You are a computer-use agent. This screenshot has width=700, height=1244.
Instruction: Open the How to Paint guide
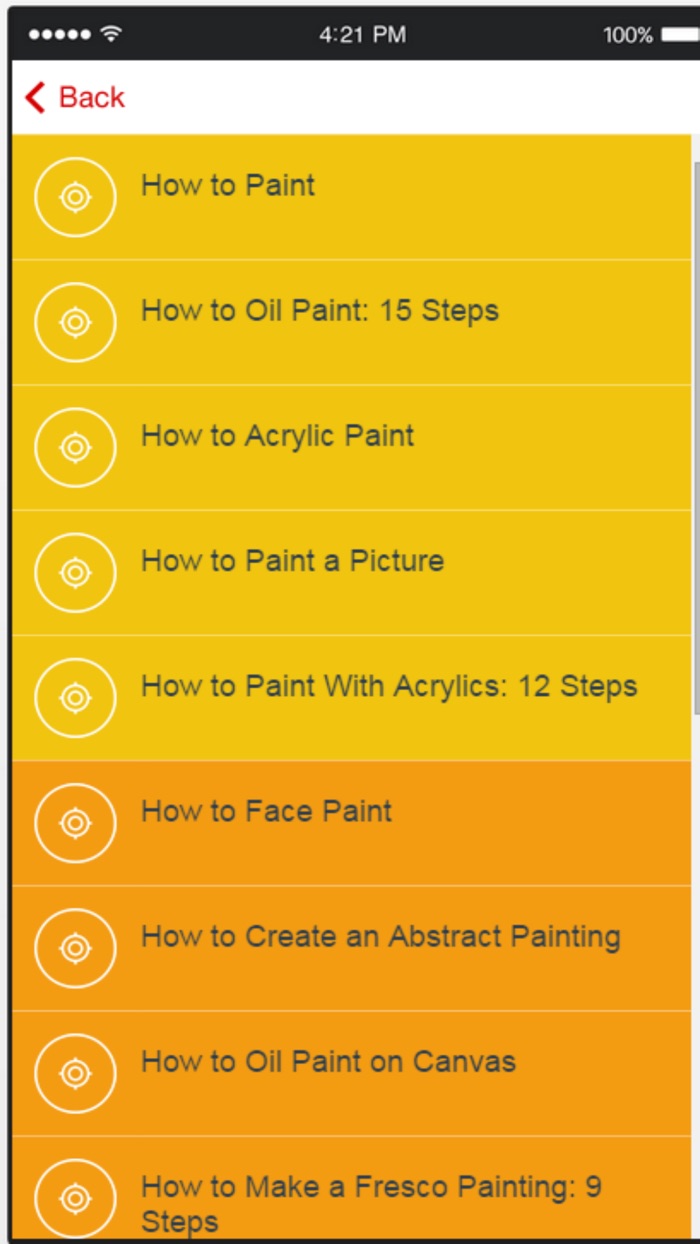point(228,185)
